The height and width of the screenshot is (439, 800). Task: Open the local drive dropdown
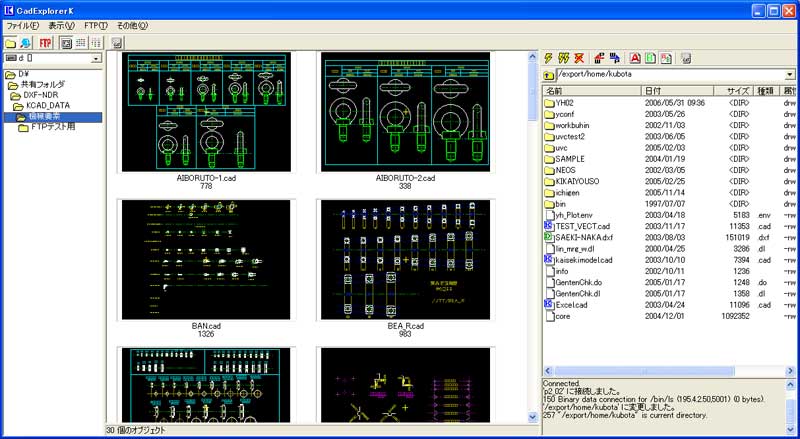[96, 59]
